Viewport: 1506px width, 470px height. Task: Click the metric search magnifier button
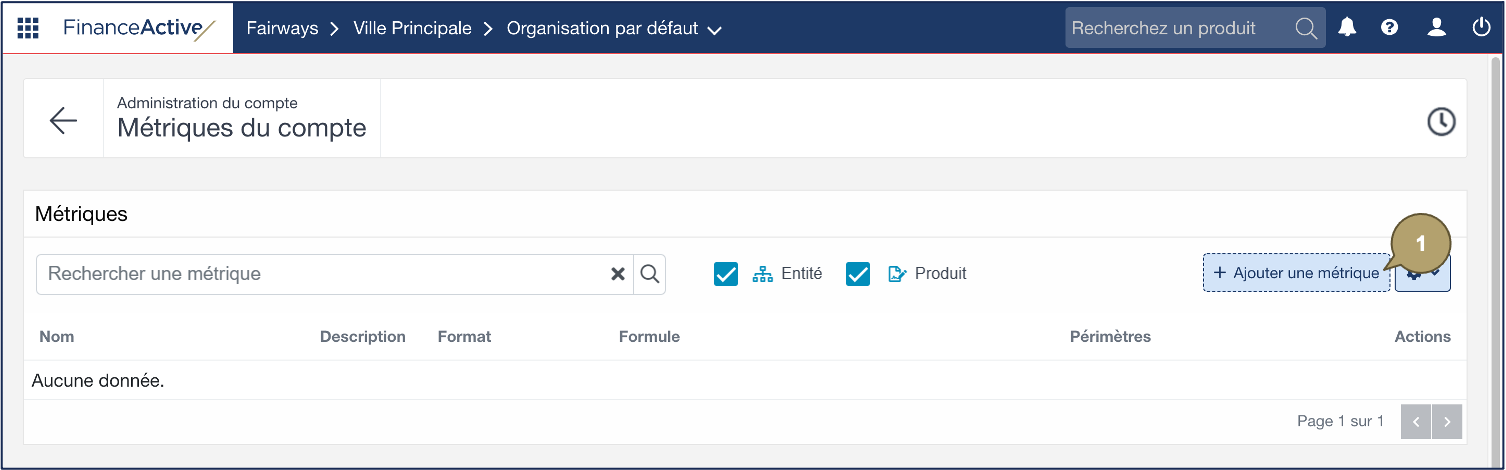click(649, 274)
